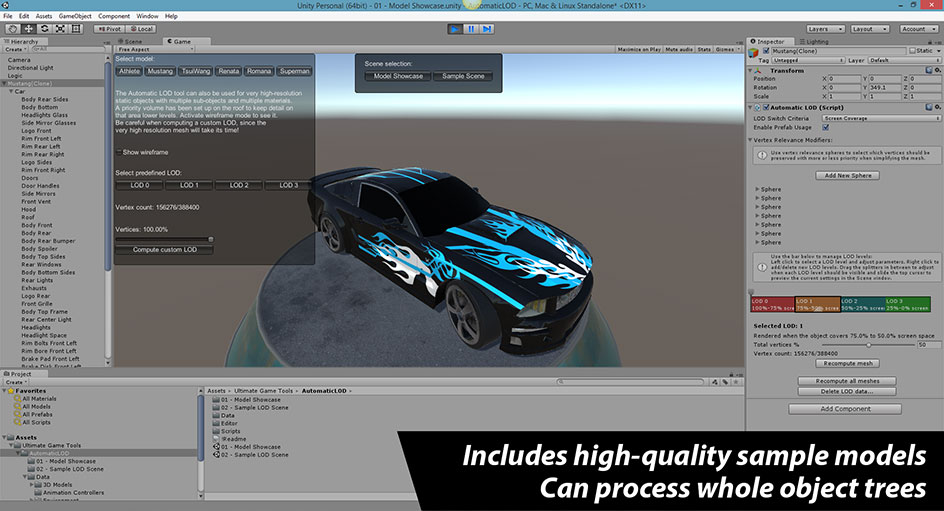Click Compute custom LOD button

(164, 249)
